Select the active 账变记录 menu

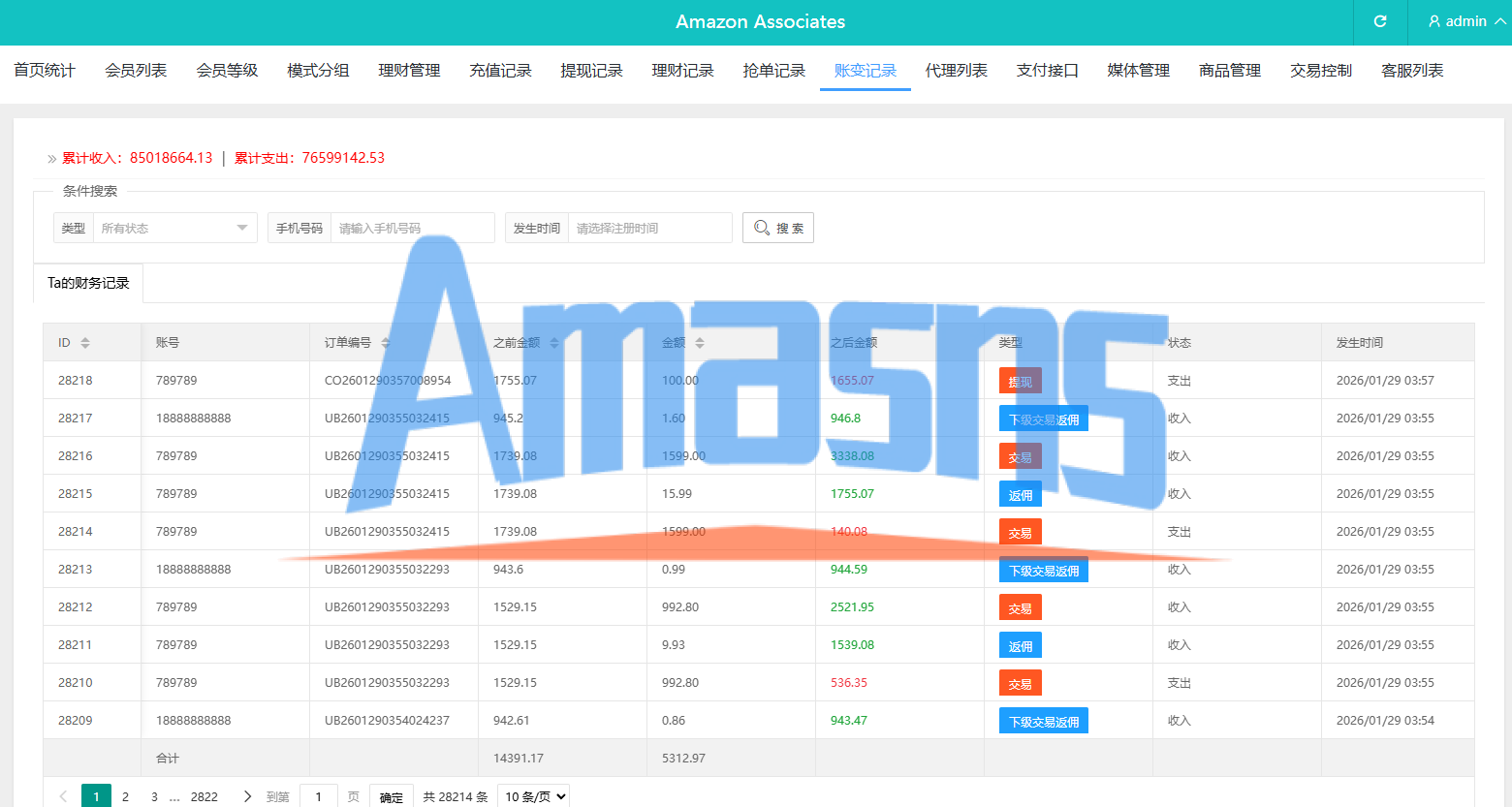pyautogui.click(x=866, y=71)
